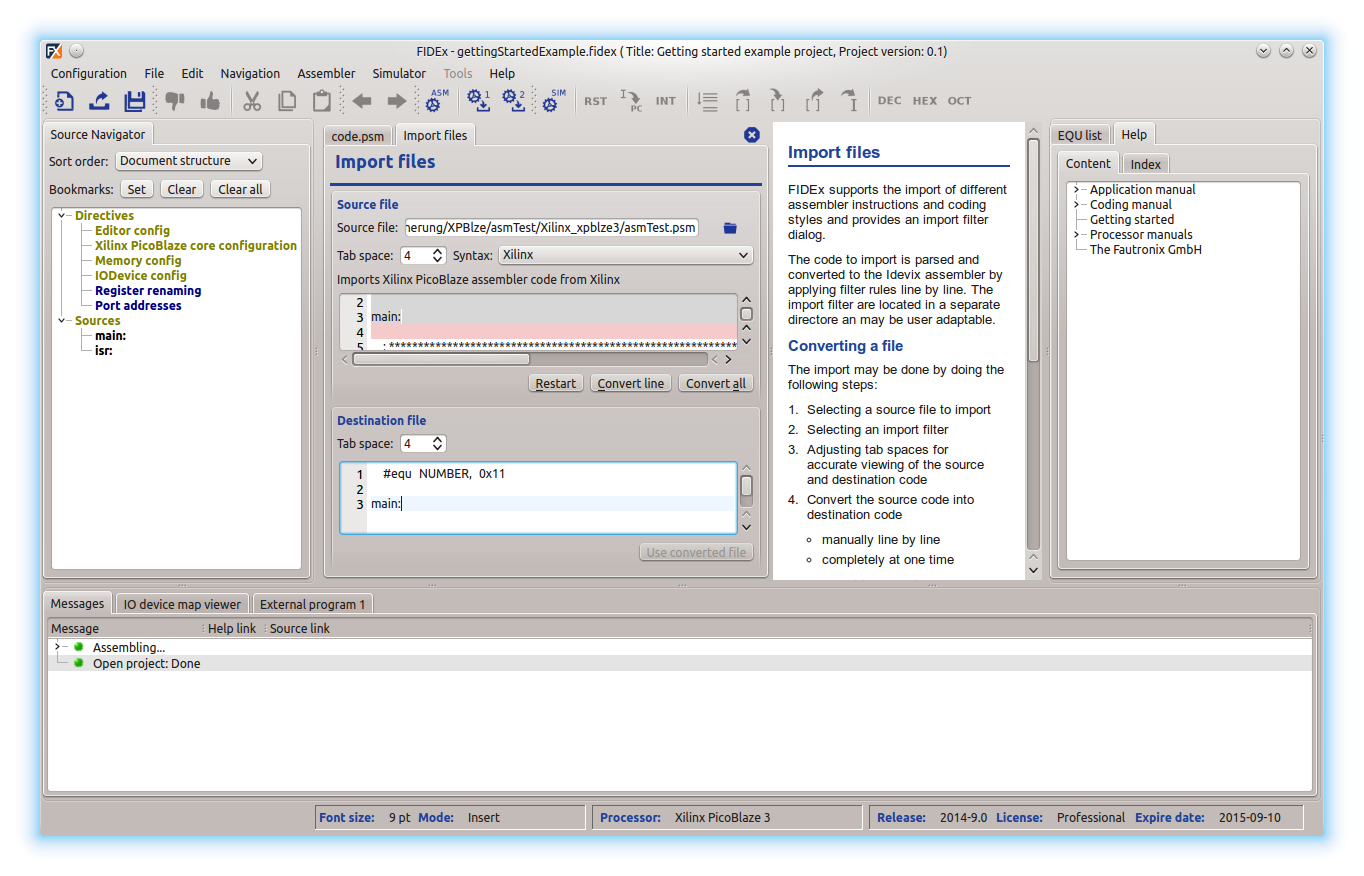1364x876 pixels.
Task: Navigate back with the left arrow icon
Action: [x=362, y=101]
